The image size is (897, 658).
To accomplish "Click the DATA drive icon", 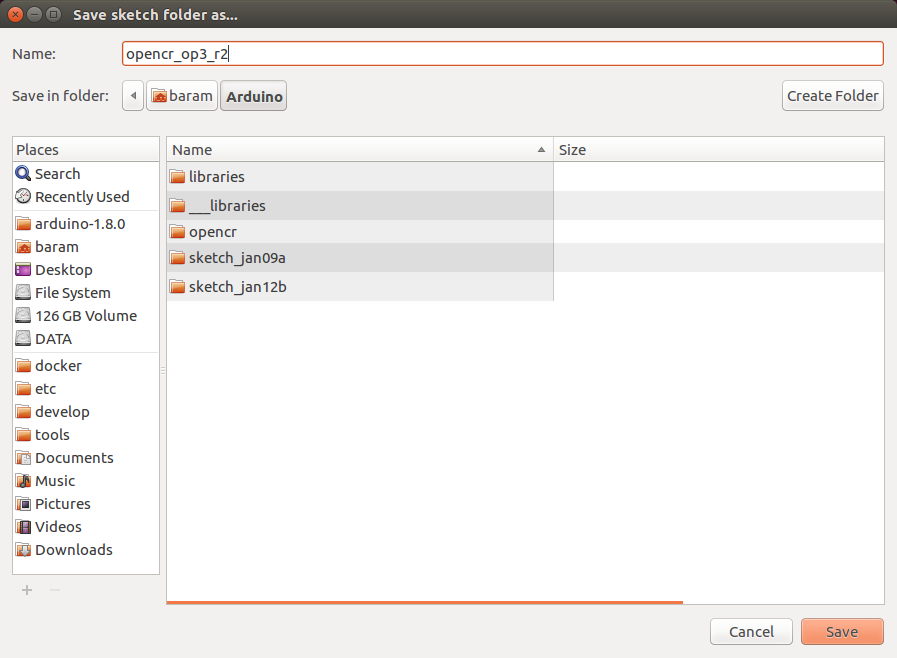I will tap(23, 339).
